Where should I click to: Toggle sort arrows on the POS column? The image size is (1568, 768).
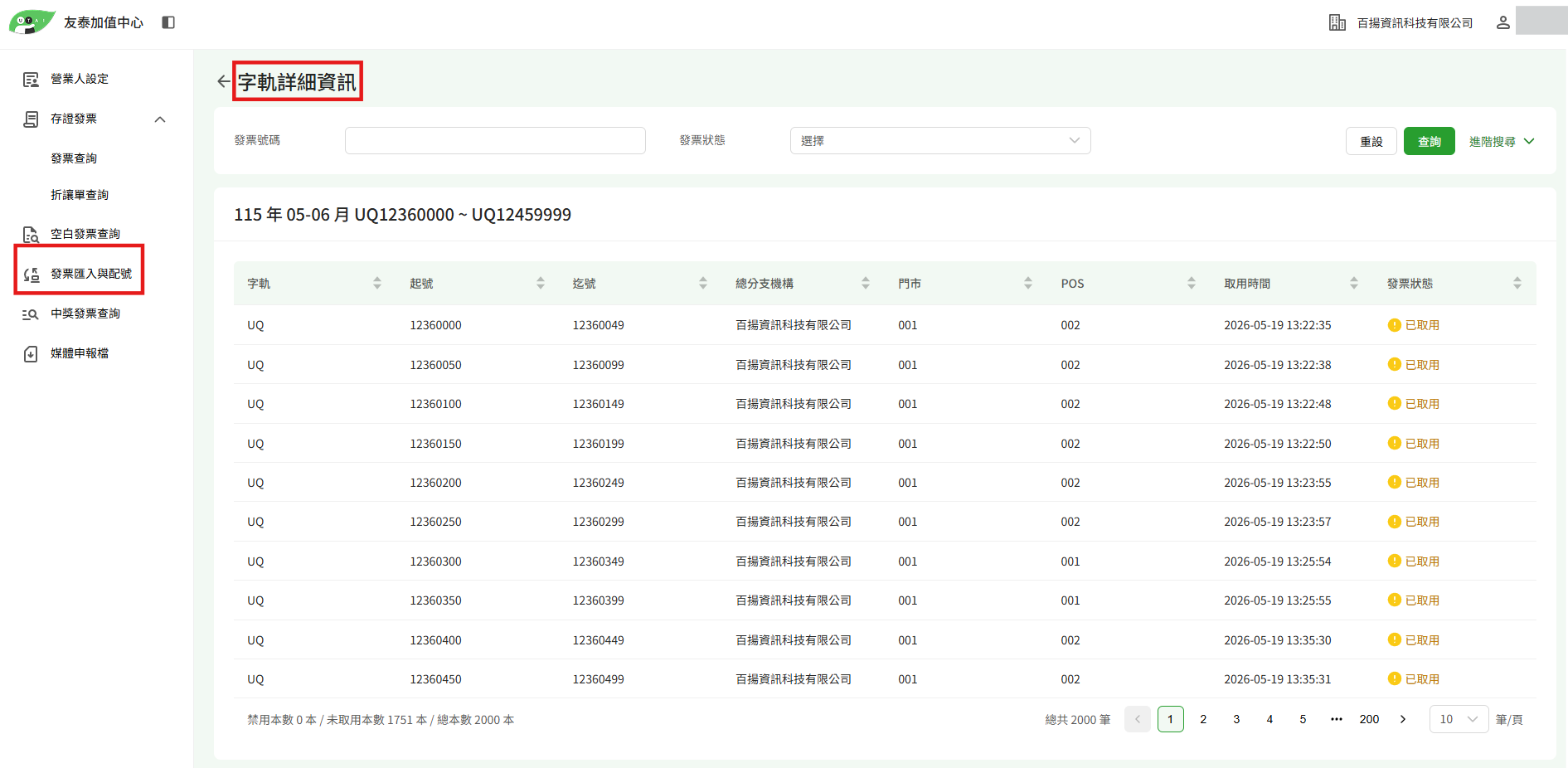pos(1191,284)
